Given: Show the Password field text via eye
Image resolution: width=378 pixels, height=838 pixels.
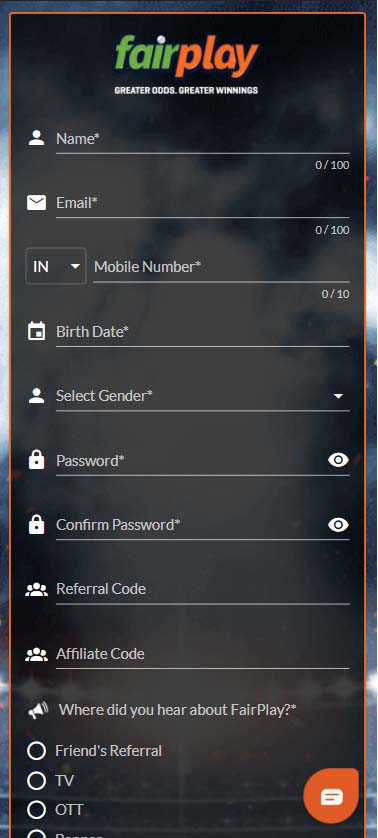Looking at the screenshot, I should [x=338, y=460].
